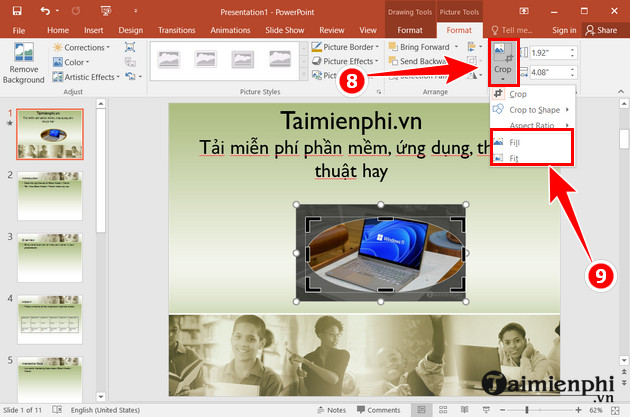The height and width of the screenshot is (417, 630).
Task: Click the zoom slider handle
Action: tap(527, 410)
